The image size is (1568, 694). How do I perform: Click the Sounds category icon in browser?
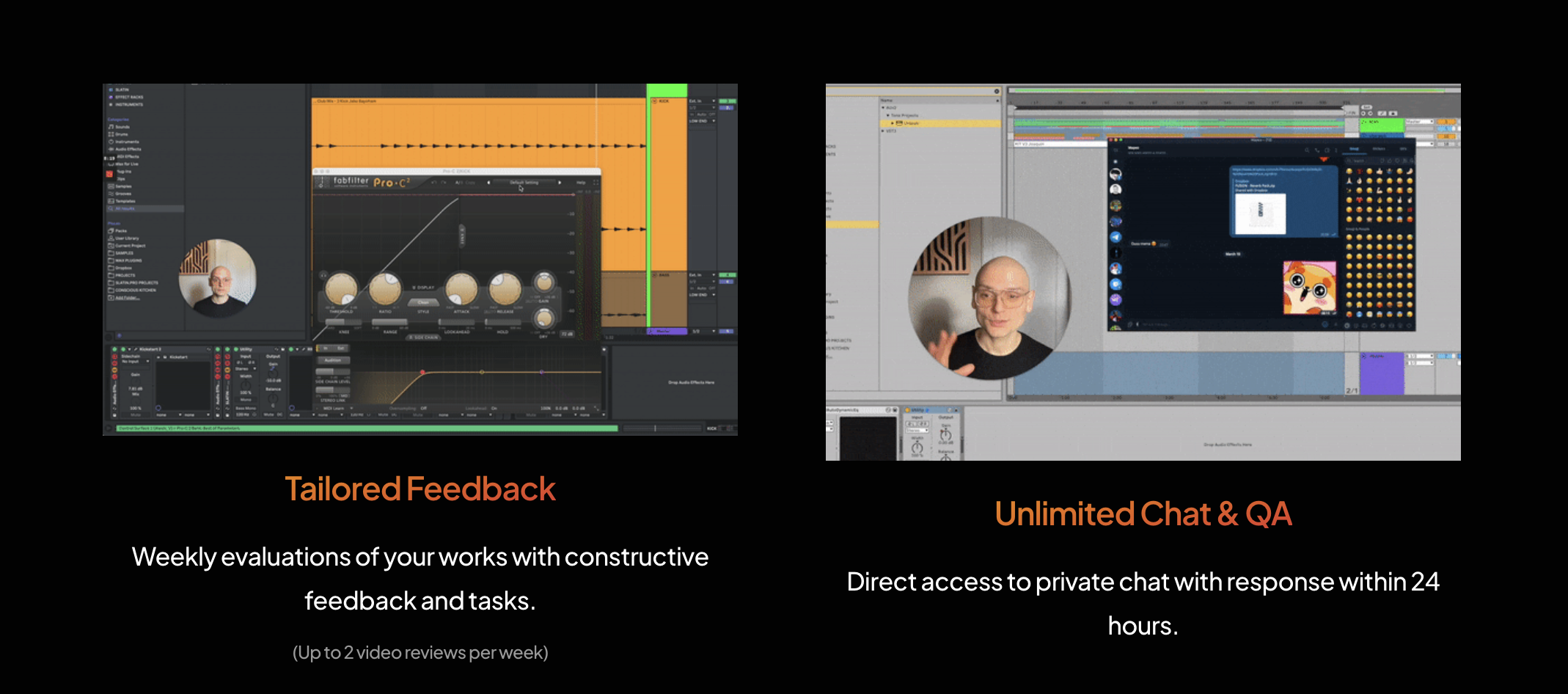[111, 127]
